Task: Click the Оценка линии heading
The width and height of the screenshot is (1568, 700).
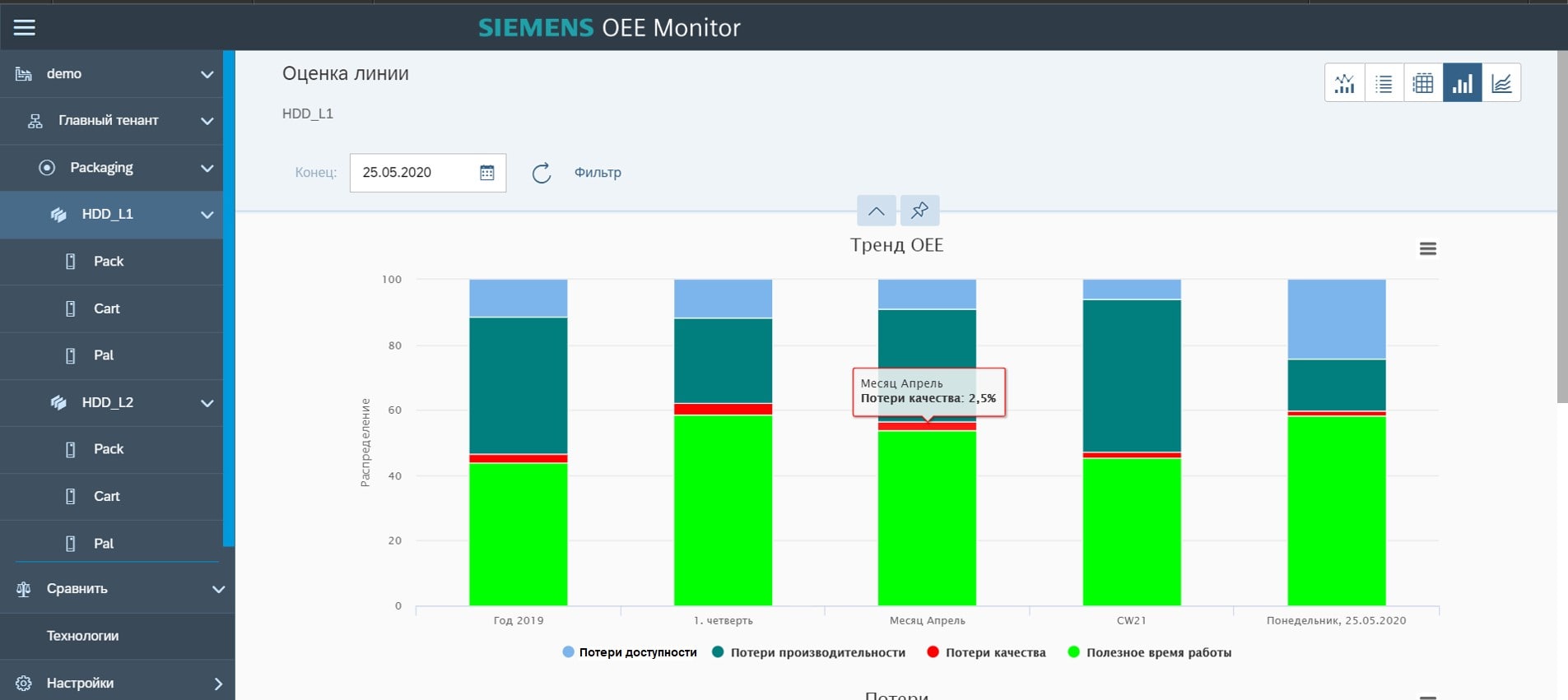Action: coord(346,73)
